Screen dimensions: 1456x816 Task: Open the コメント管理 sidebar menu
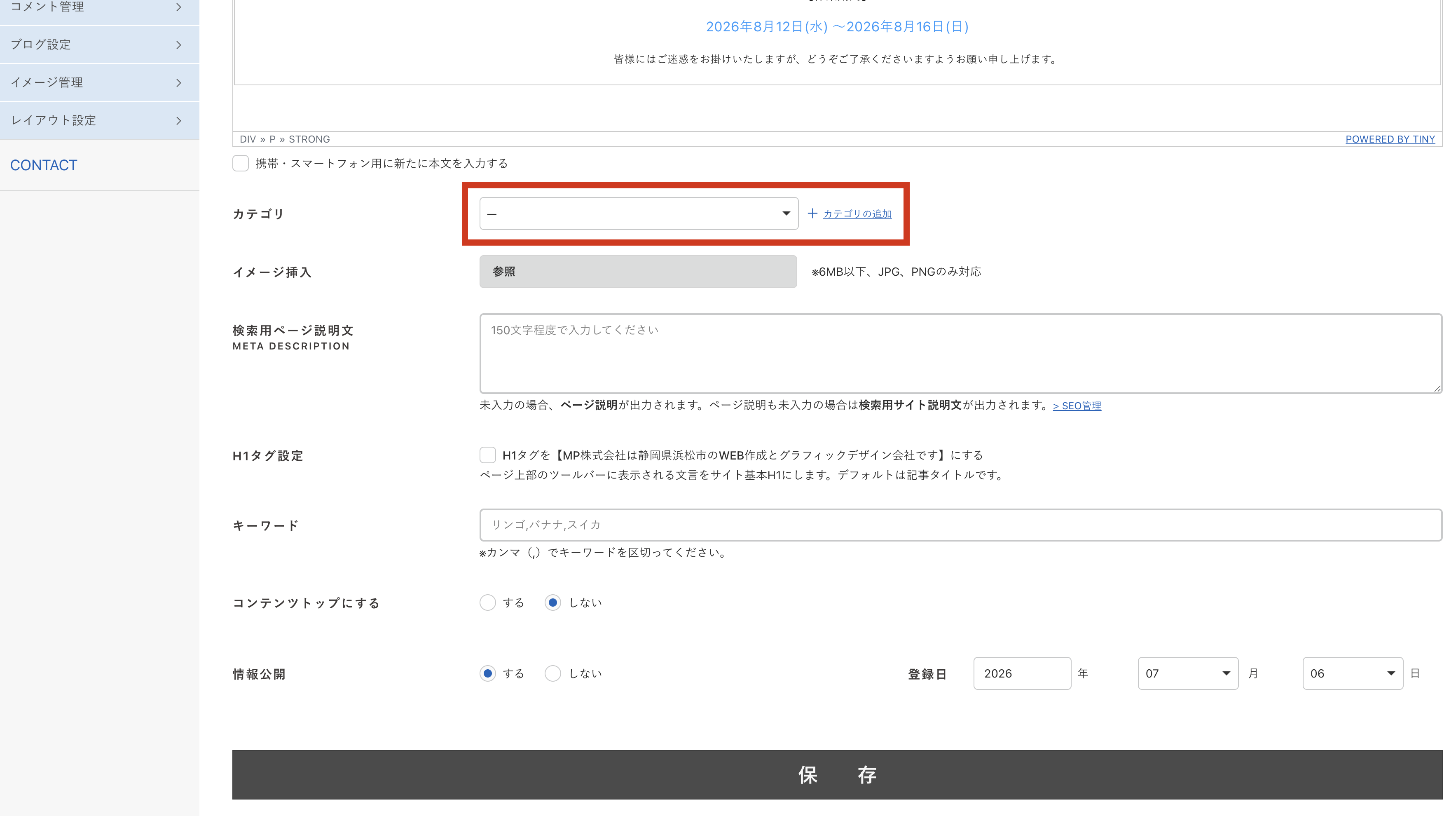[x=99, y=8]
